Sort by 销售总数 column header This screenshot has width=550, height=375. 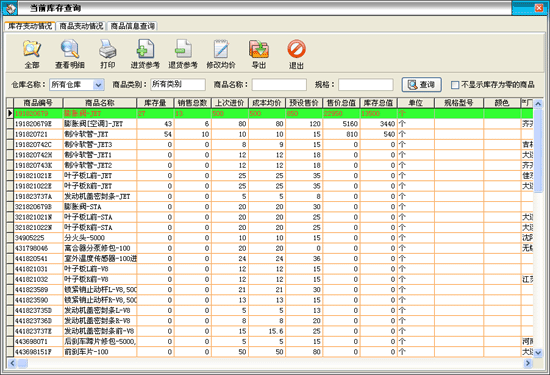click(192, 103)
